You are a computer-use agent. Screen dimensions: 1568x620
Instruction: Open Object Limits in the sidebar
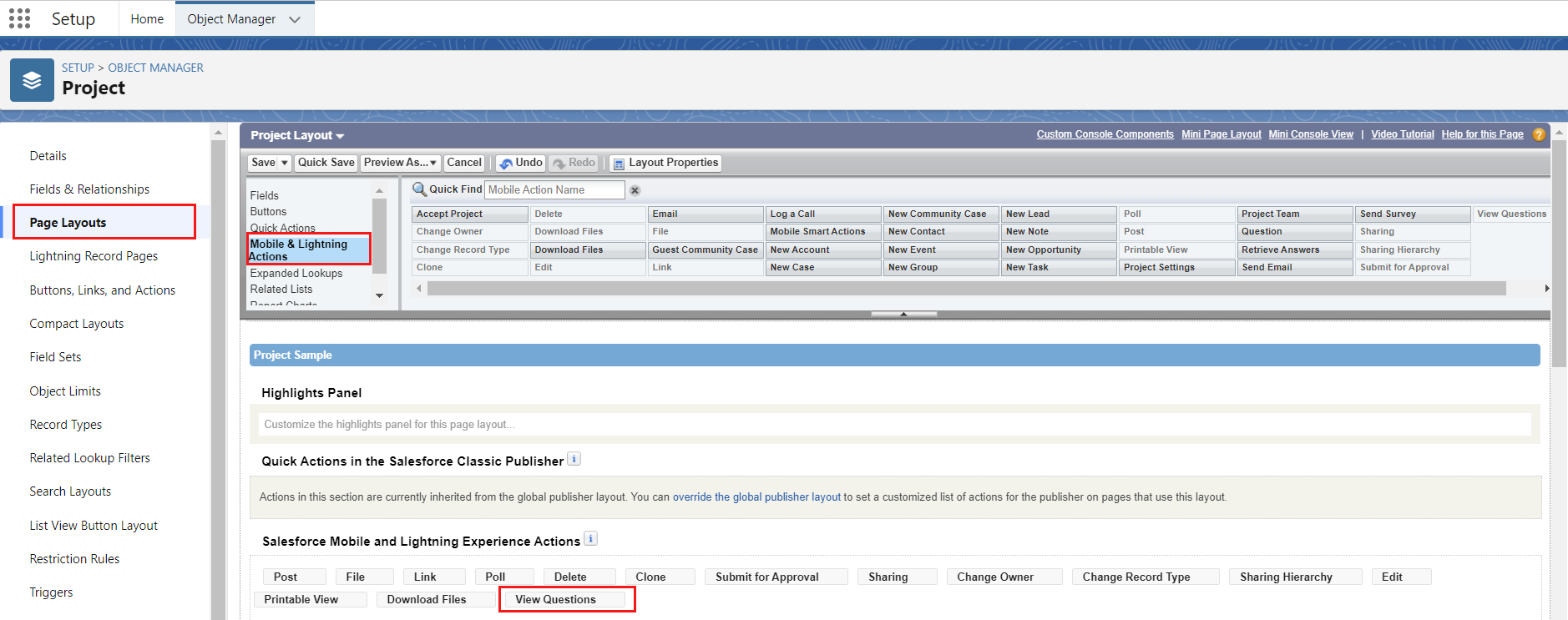(65, 391)
